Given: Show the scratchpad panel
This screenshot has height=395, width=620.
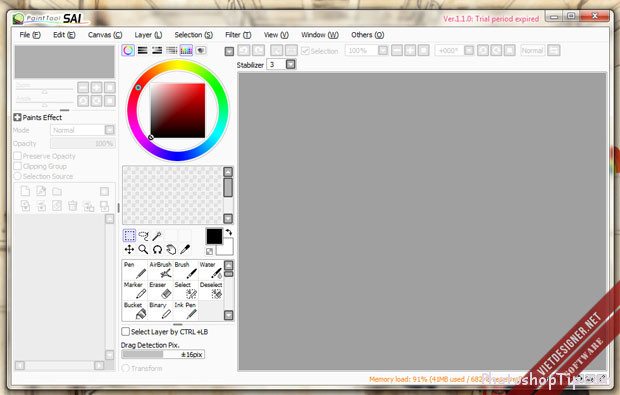Looking at the screenshot, I should [x=200, y=50].
